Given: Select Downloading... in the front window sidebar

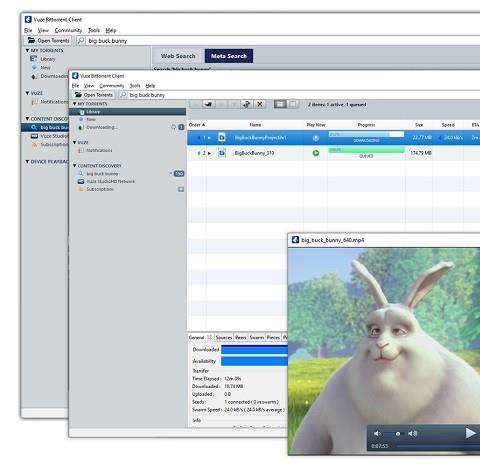Looking at the screenshot, I should [102, 127].
